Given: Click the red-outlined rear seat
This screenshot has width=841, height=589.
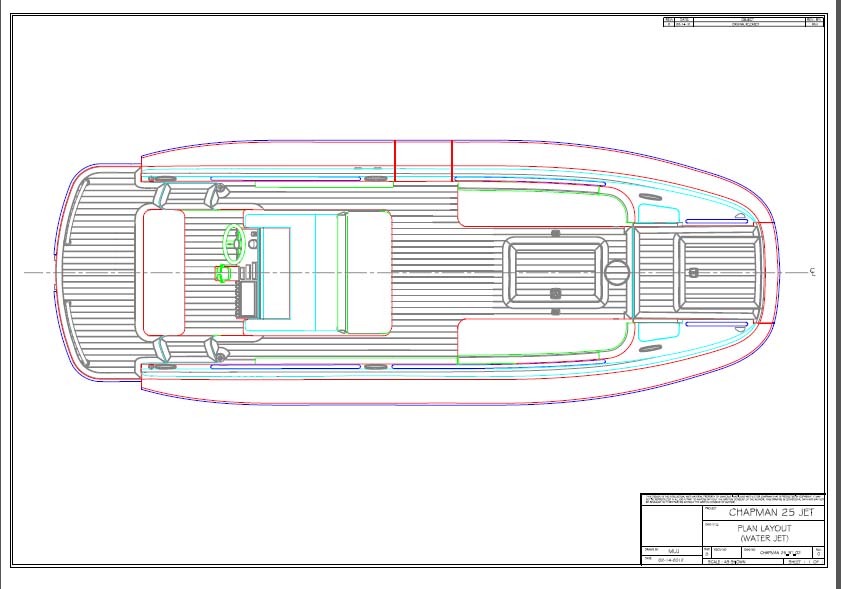Looking at the screenshot, I should [164, 272].
